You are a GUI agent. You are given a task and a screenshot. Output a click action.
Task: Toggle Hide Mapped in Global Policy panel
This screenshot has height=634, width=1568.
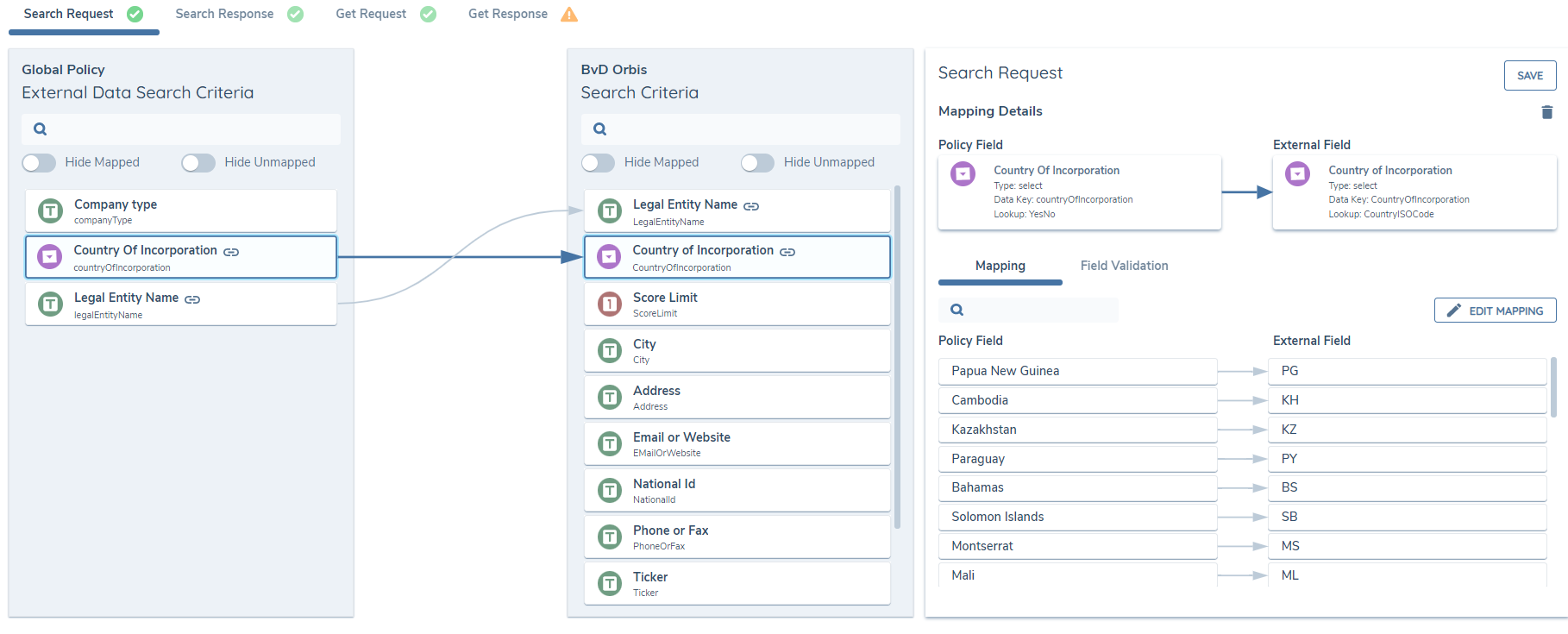[39, 162]
